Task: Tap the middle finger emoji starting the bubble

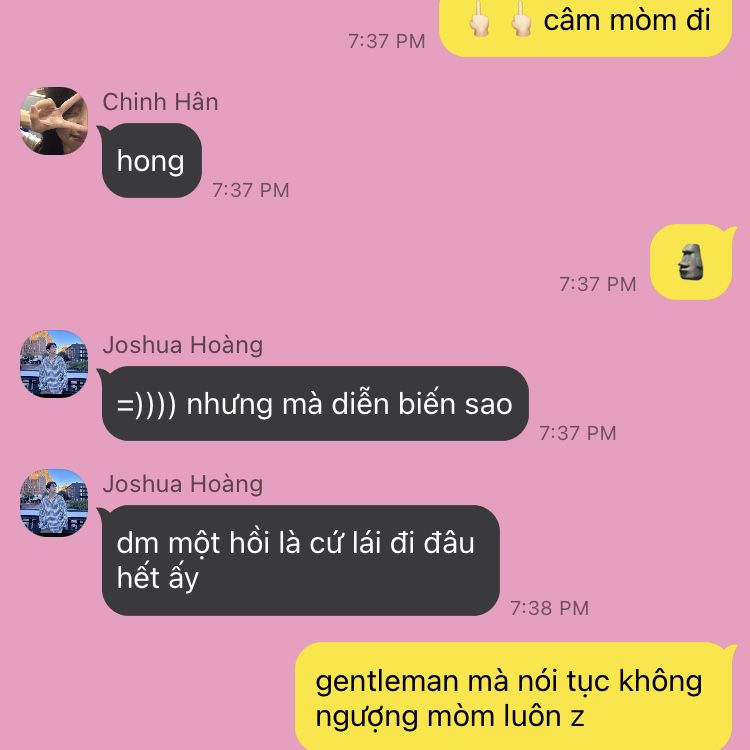Action: coord(479,19)
